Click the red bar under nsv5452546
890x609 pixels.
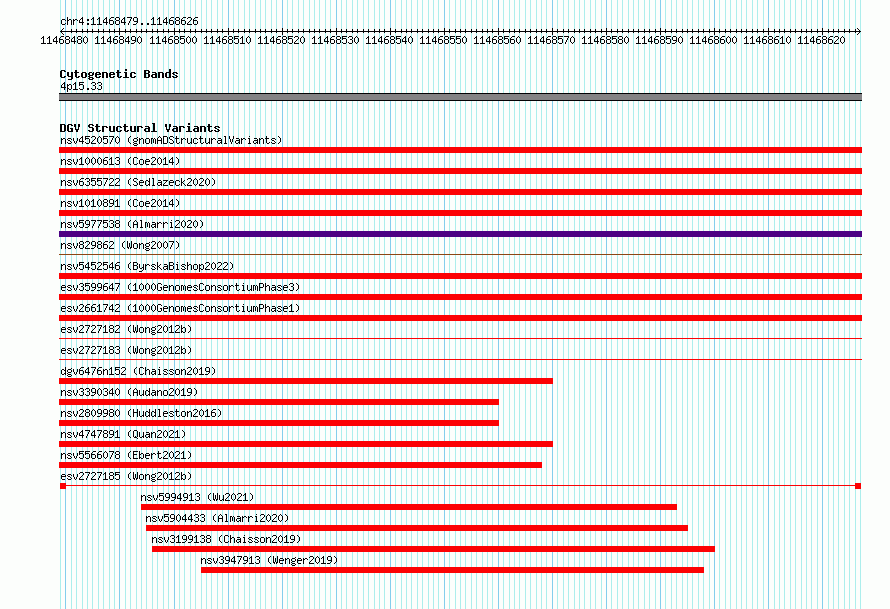460,276
